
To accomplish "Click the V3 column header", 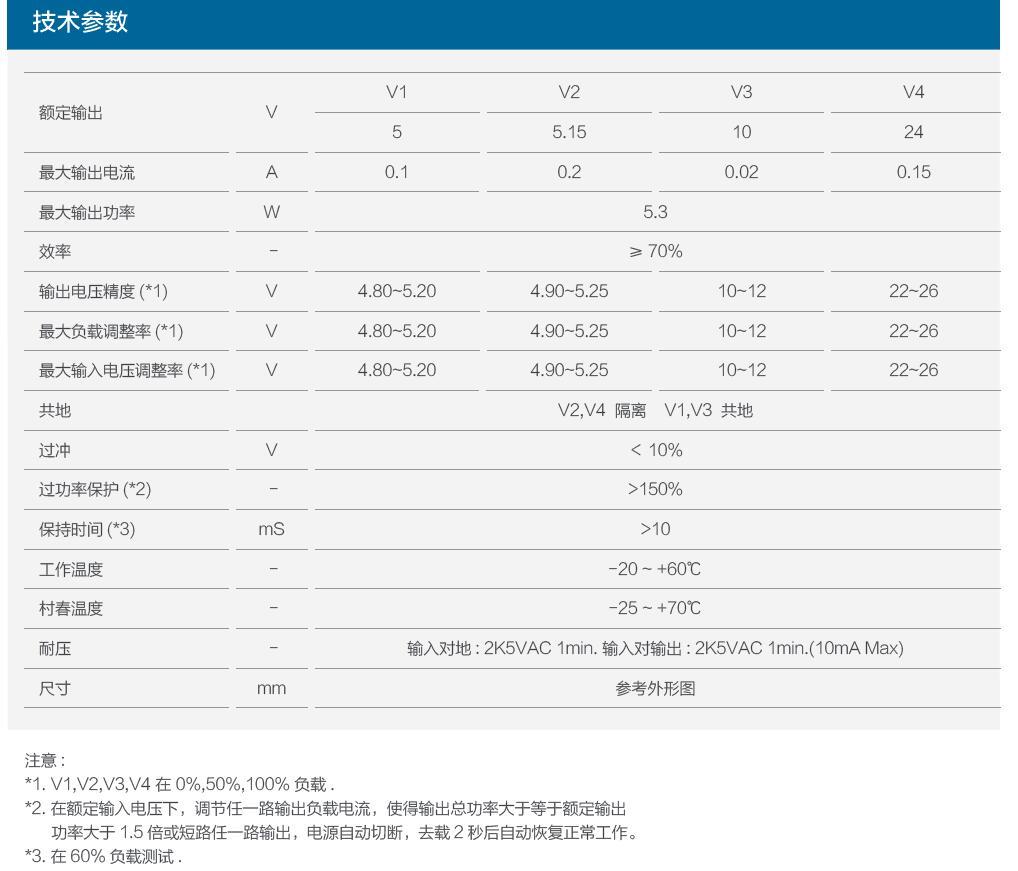I will pos(741,92).
